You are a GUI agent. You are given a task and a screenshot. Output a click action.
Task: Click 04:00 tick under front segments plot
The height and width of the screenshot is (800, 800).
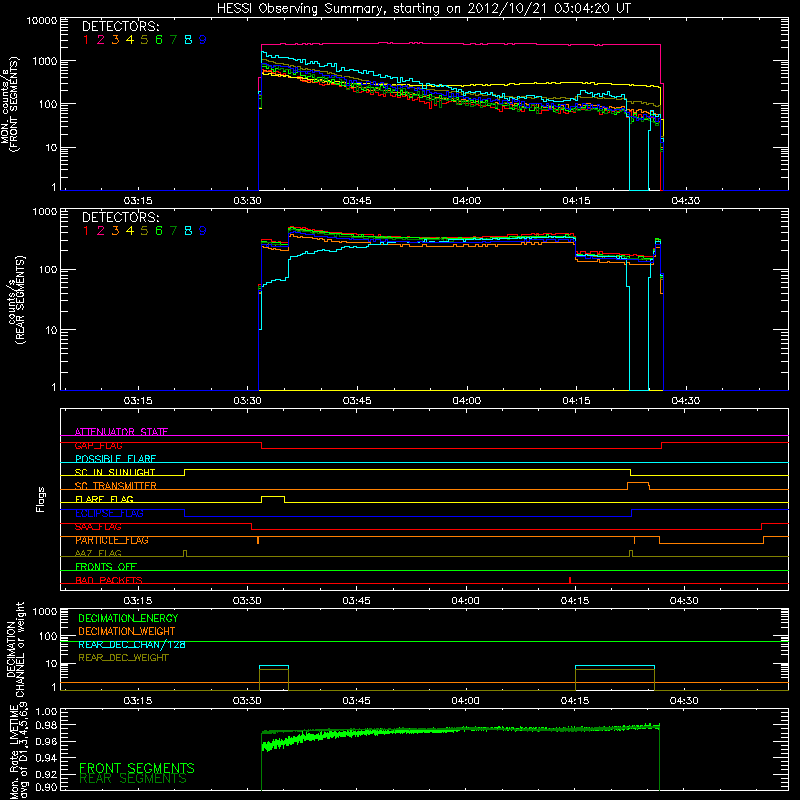[466, 201]
